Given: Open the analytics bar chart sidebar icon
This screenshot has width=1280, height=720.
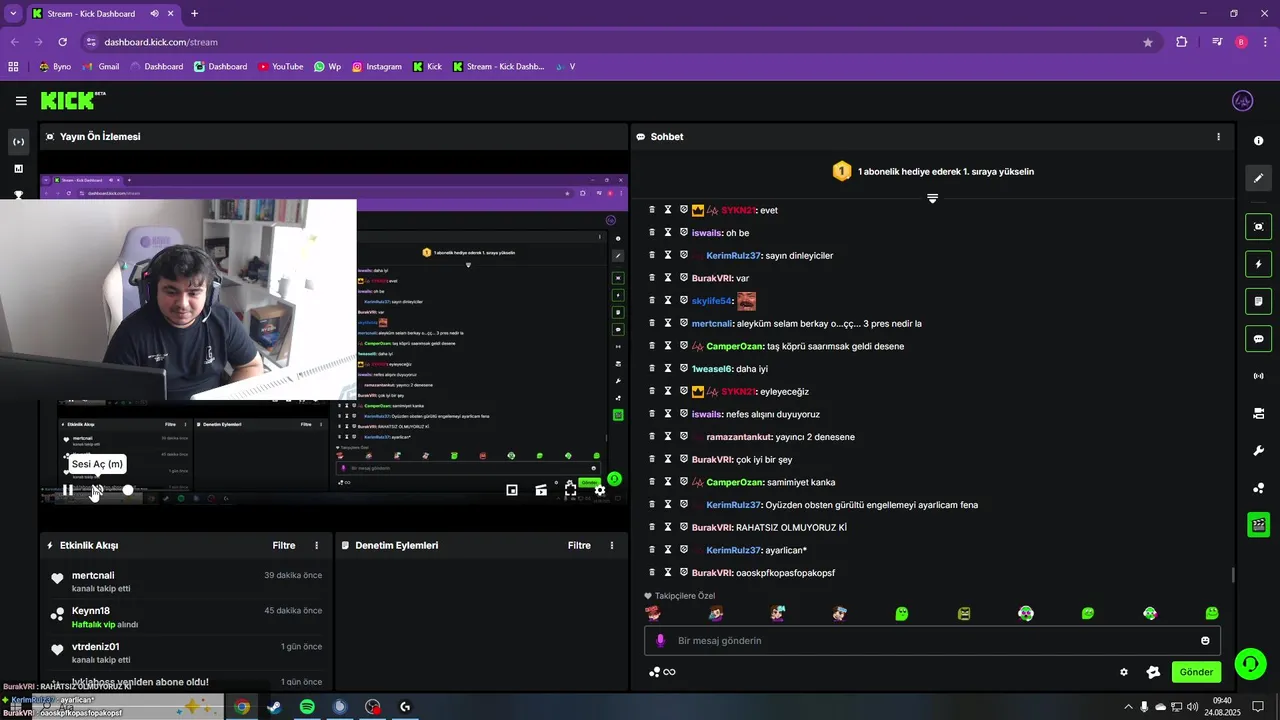Looking at the screenshot, I should click(18, 169).
